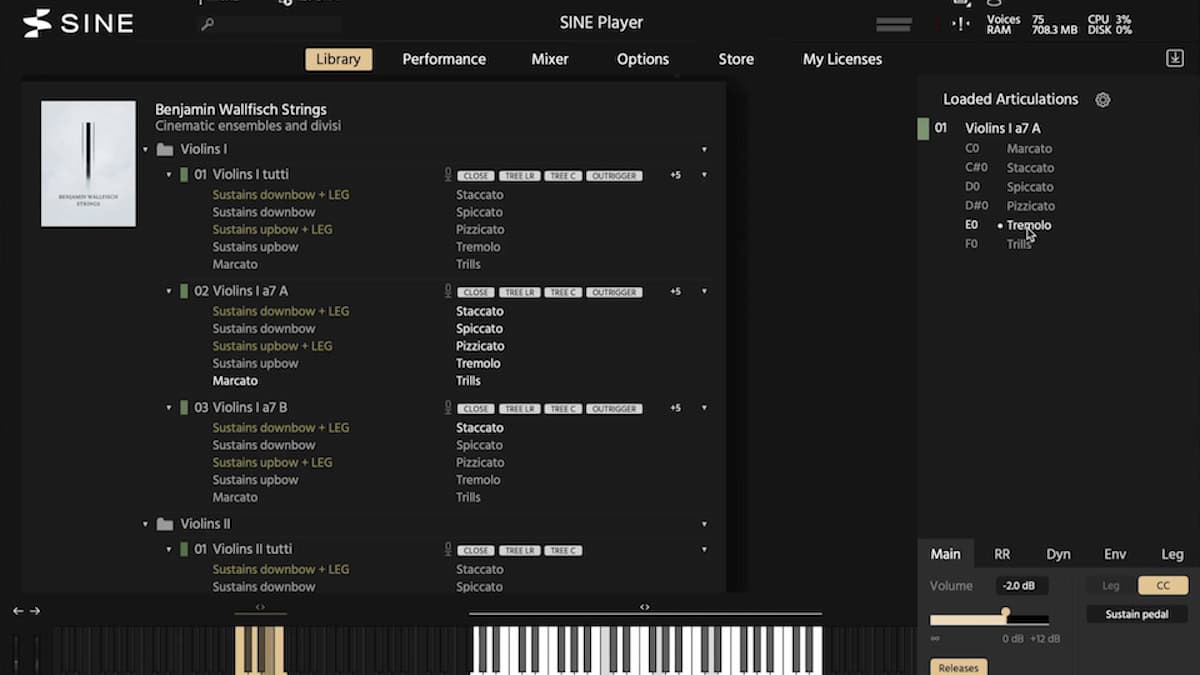This screenshot has width=1200, height=675.
Task: Collapse the Violins I folder
Action: (145, 150)
